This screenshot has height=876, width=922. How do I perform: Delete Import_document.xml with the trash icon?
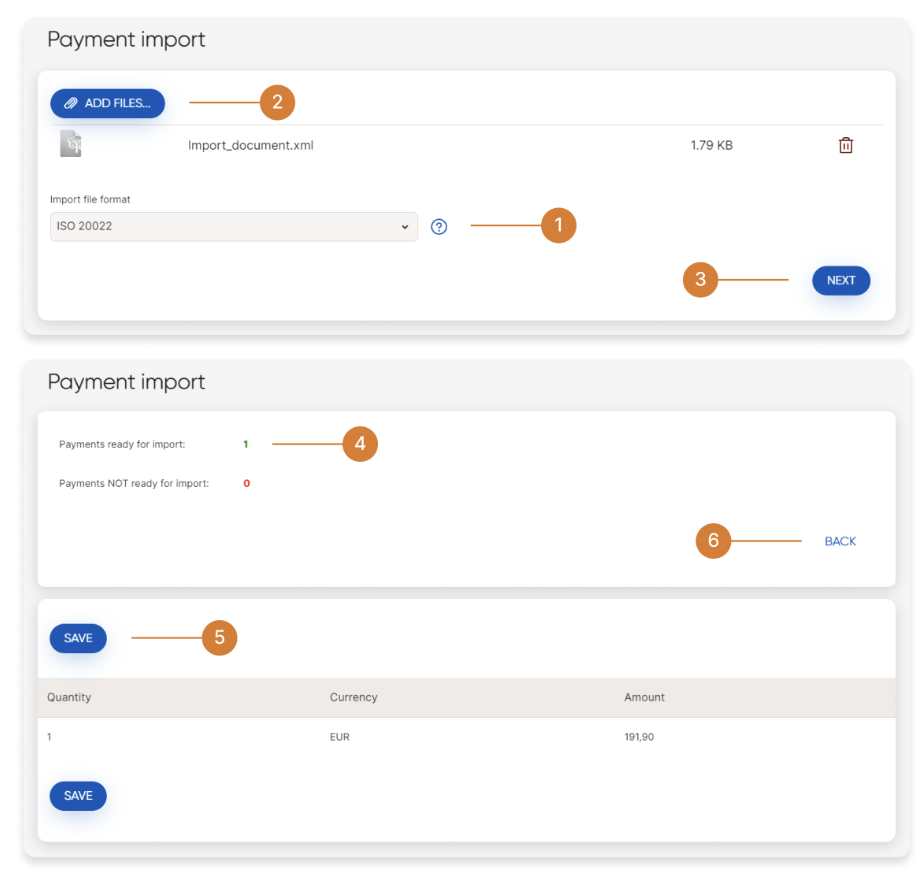coord(845,145)
